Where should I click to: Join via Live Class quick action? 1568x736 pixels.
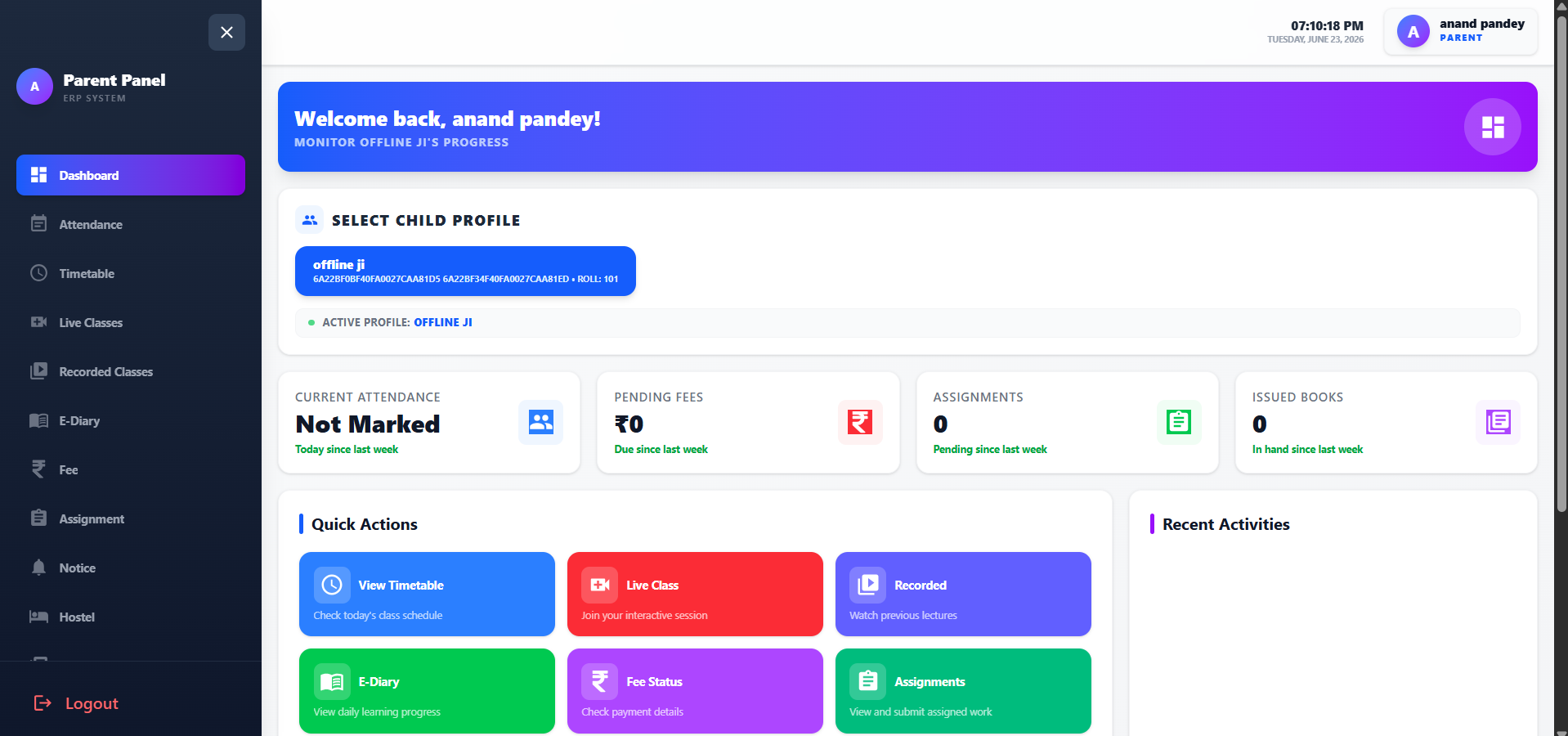[695, 594]
